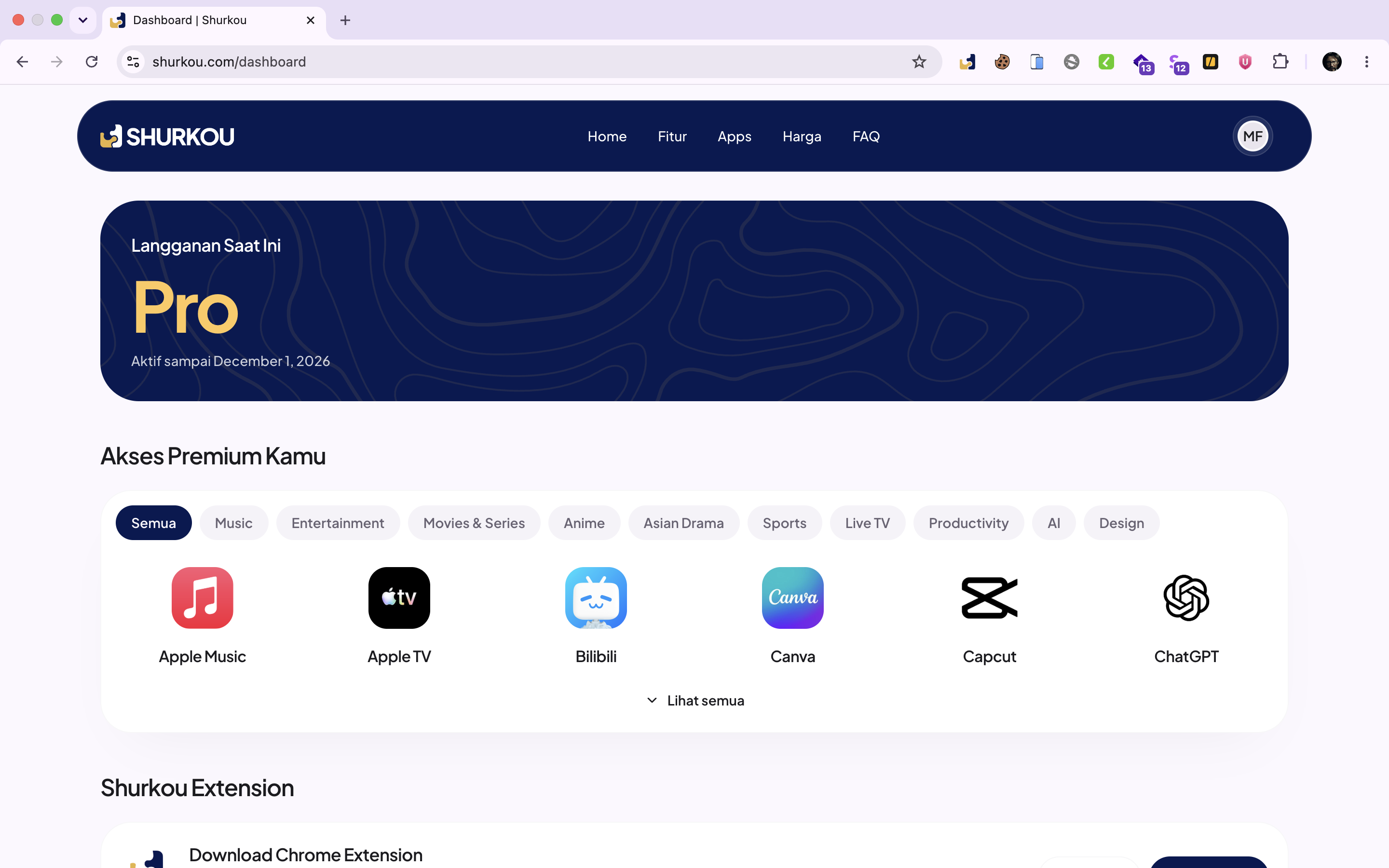
Task: Open the Apps nav link
Action: click(x=734, y=136)
